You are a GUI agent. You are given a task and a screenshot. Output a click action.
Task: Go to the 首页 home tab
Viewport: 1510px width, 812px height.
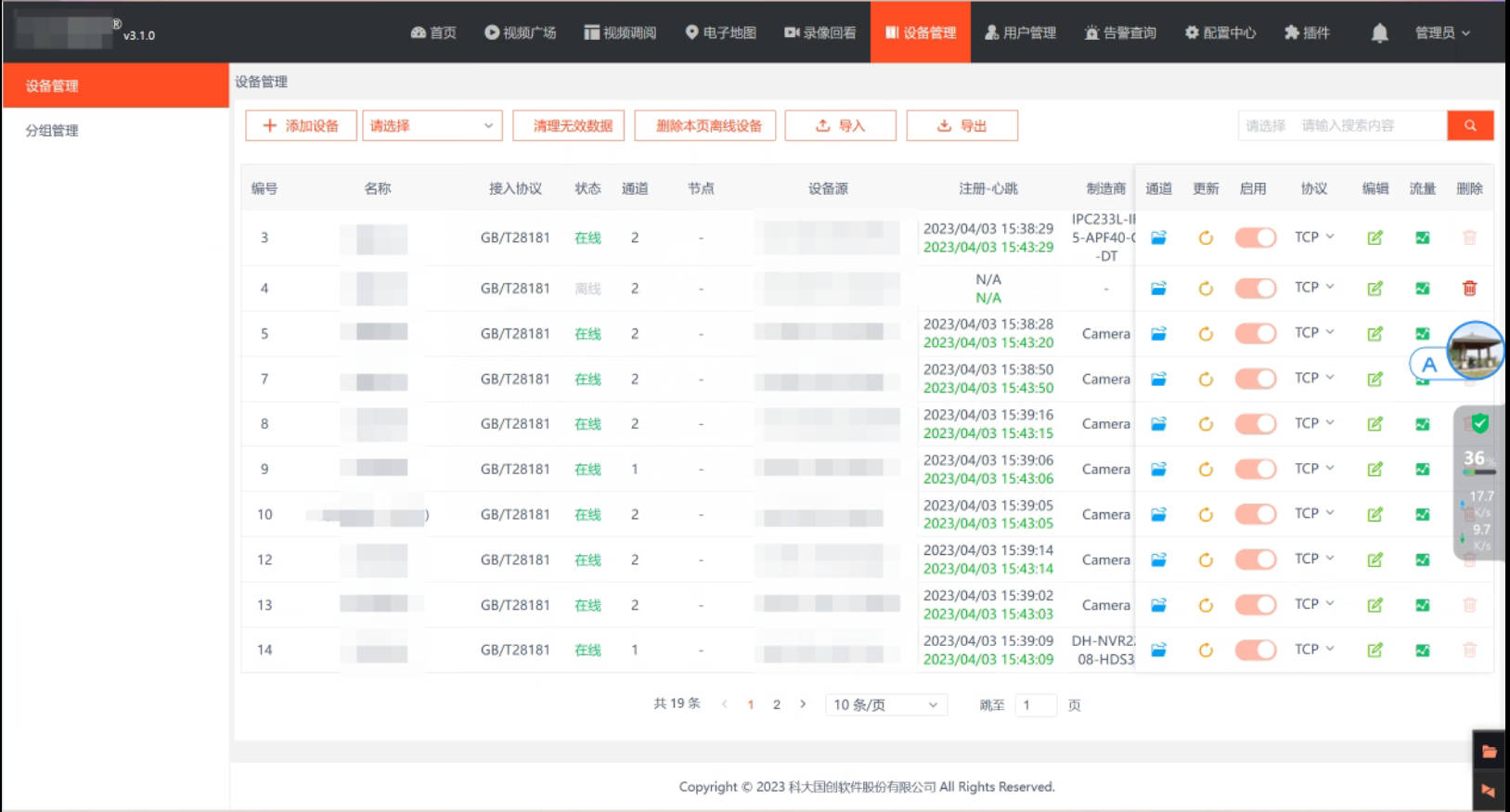(433, 33)
